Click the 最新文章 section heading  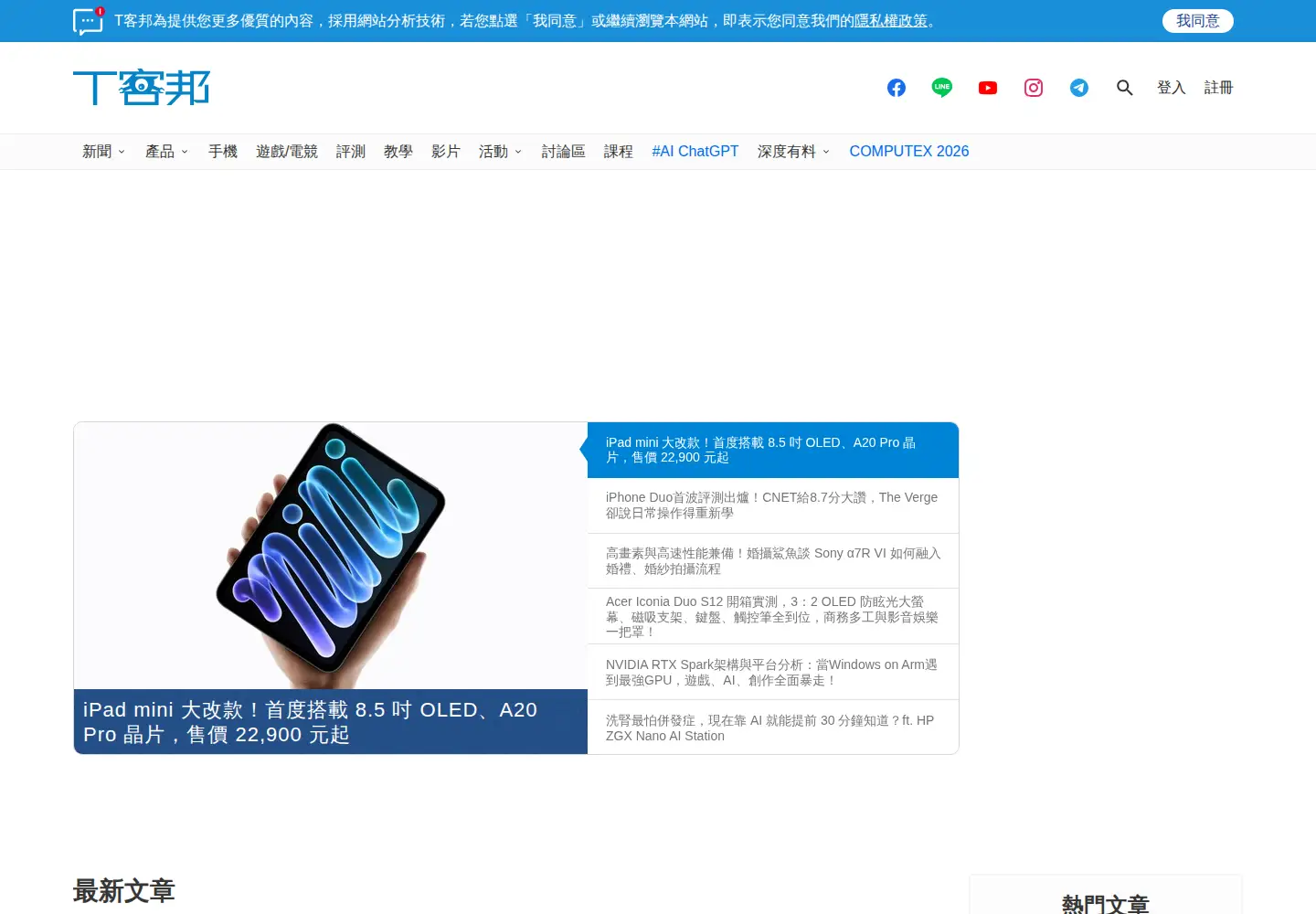124,891
